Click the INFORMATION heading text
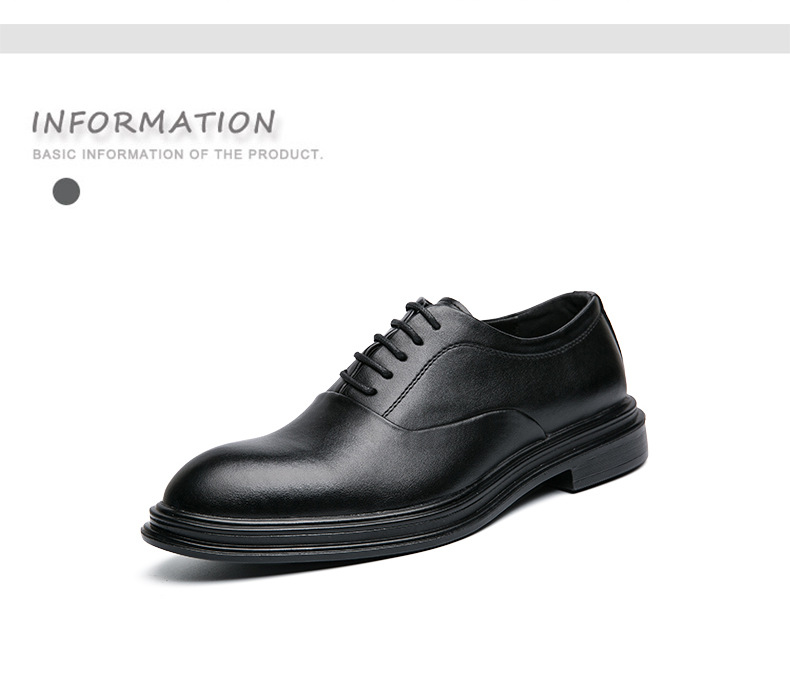The image size is (790, 696). 154,122
